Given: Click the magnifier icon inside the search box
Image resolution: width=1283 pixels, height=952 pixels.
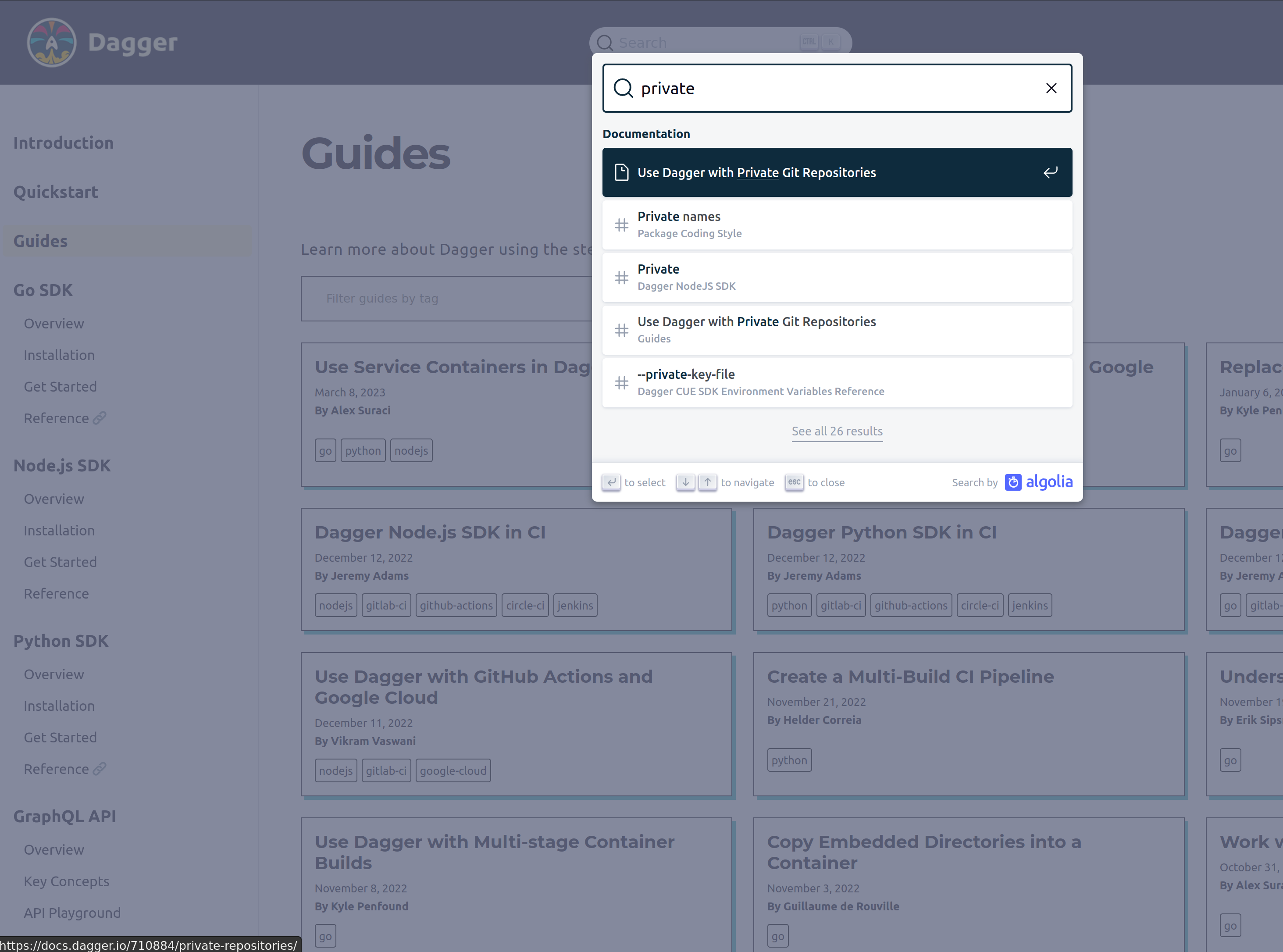Looking at the screenshot, I should click(x=624, y=88).
